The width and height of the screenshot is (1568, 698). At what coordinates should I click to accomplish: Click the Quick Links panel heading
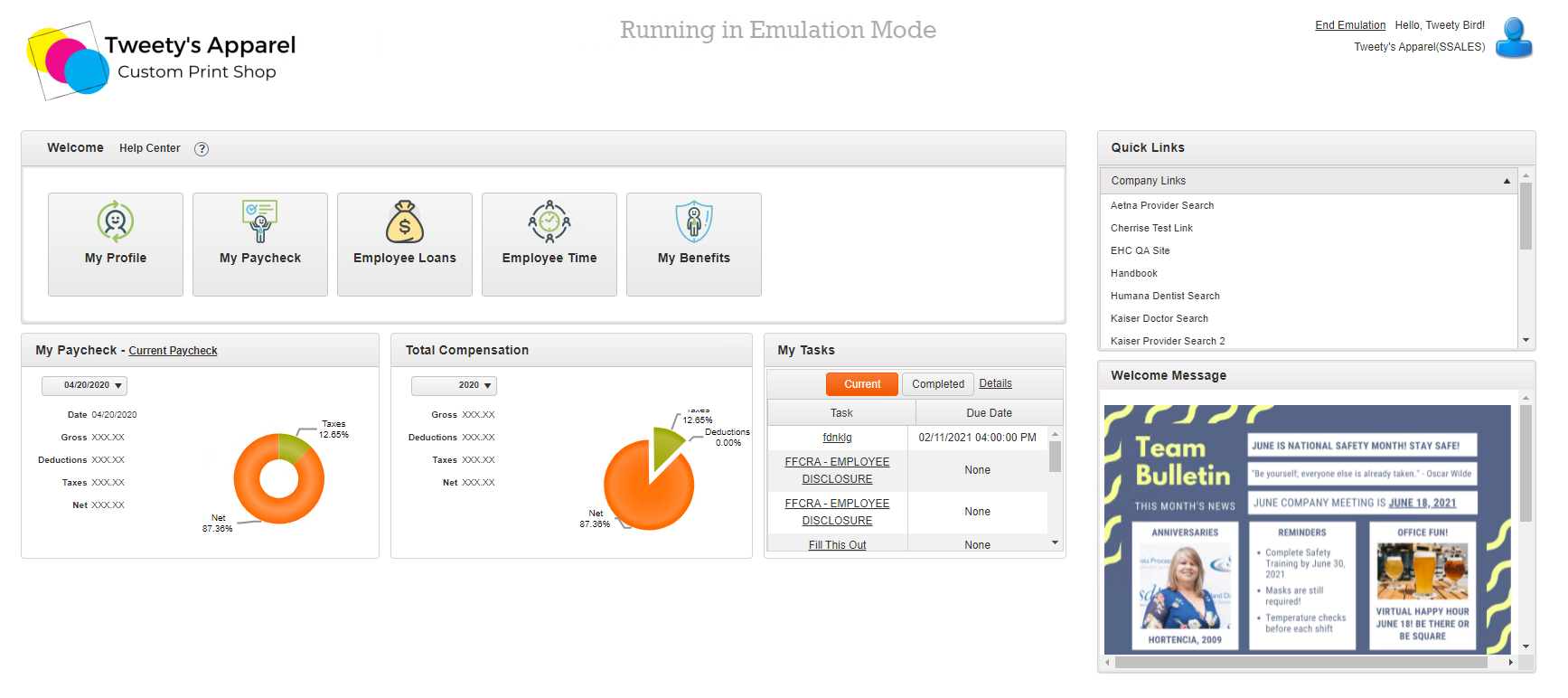tap(1148, 147)
